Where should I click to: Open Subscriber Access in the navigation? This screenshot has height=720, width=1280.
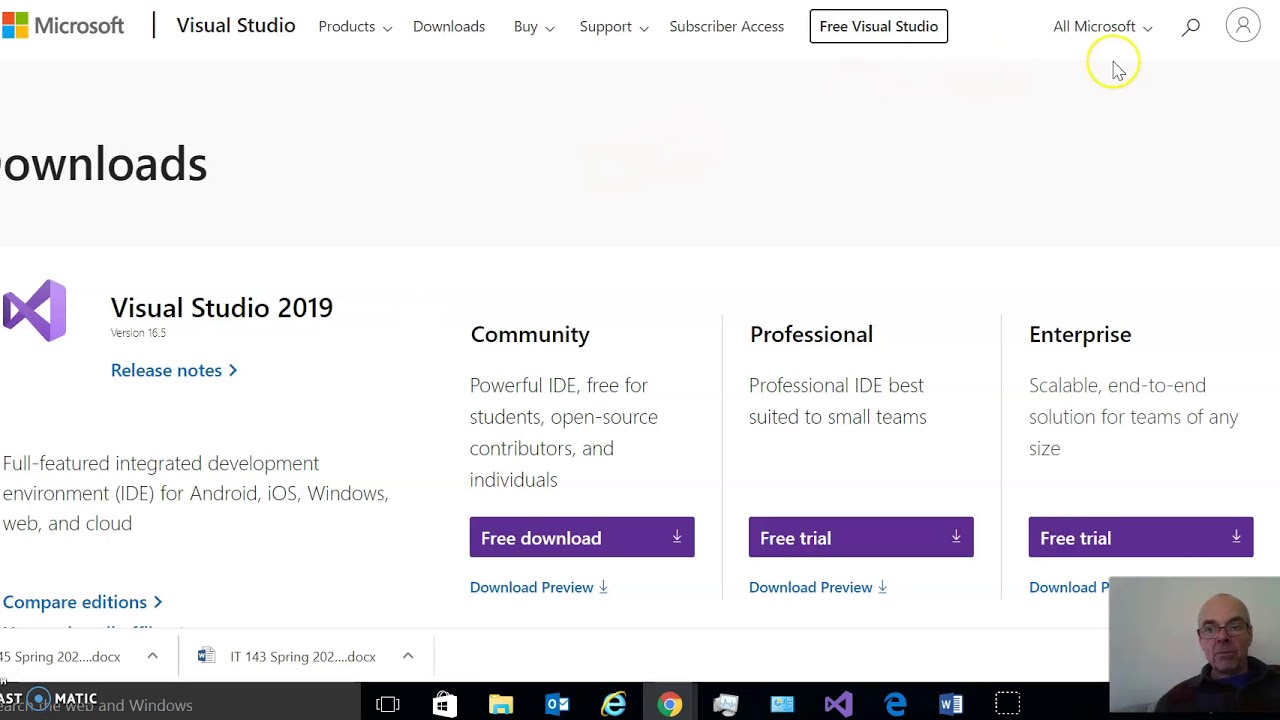tap(727, 27)
